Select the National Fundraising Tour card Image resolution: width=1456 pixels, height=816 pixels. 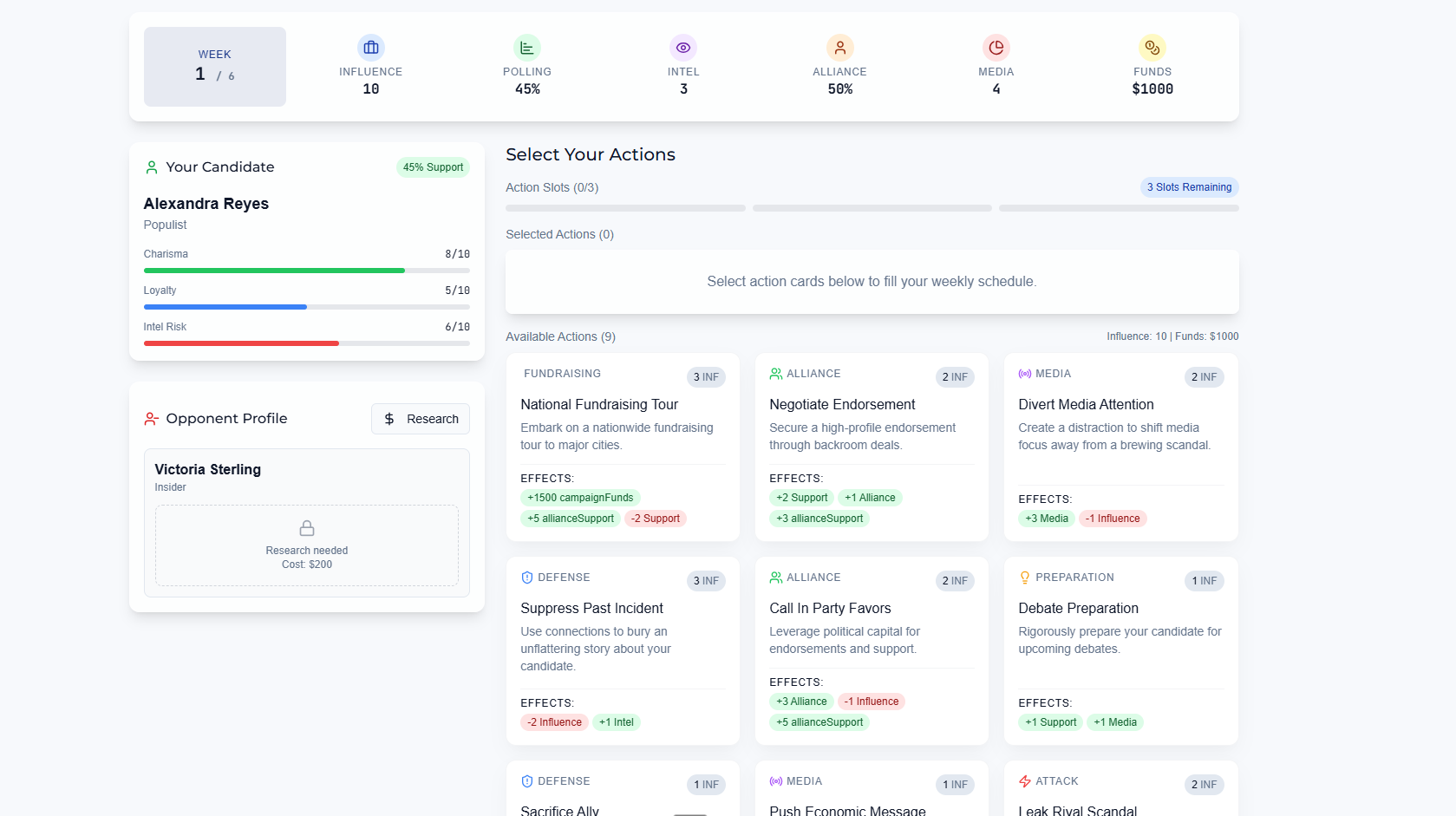click(623, 447)
